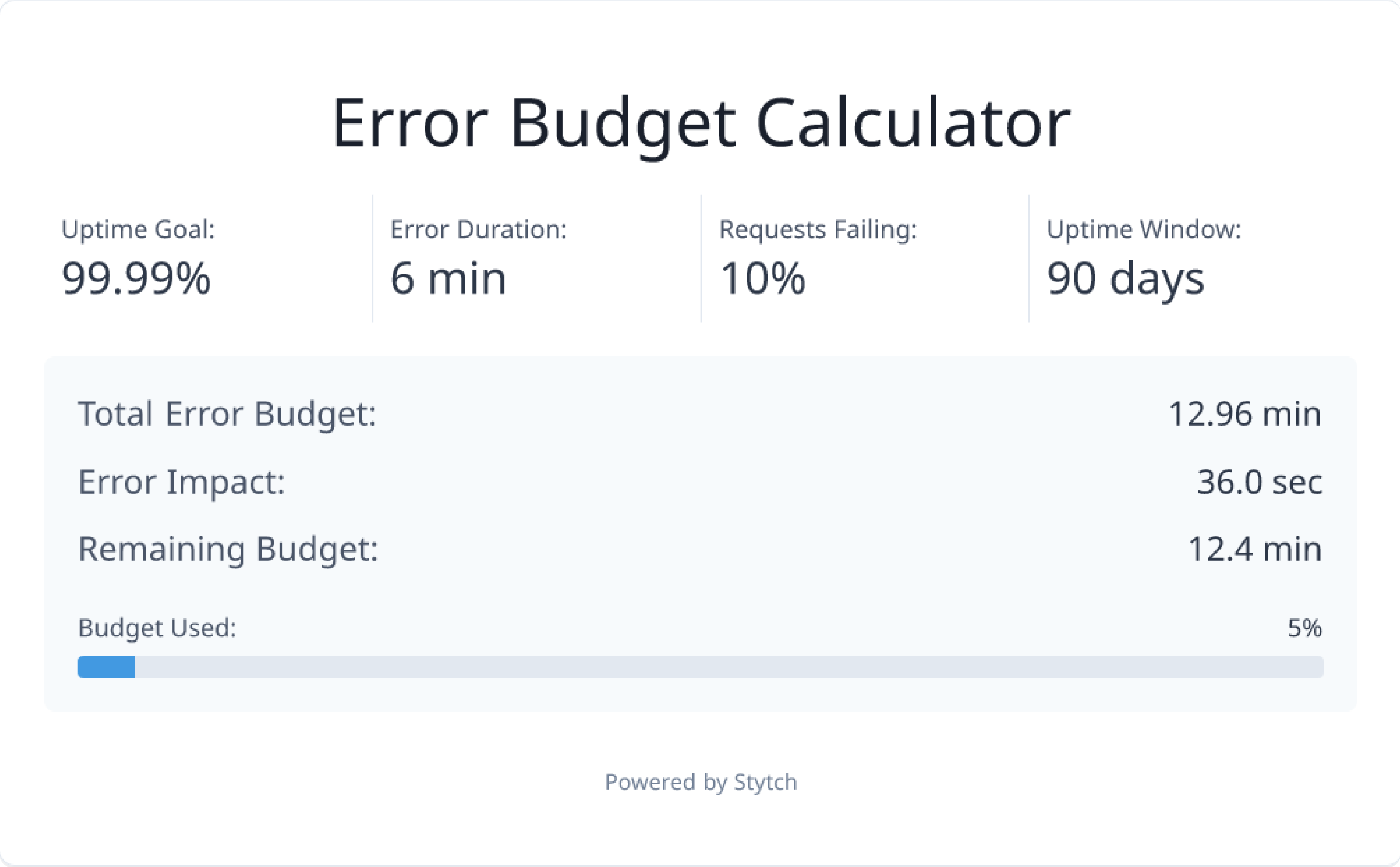The image size is (1400, 867).
Task: Click the Budget Used progress bar
Action: click(x=700, y=665)
